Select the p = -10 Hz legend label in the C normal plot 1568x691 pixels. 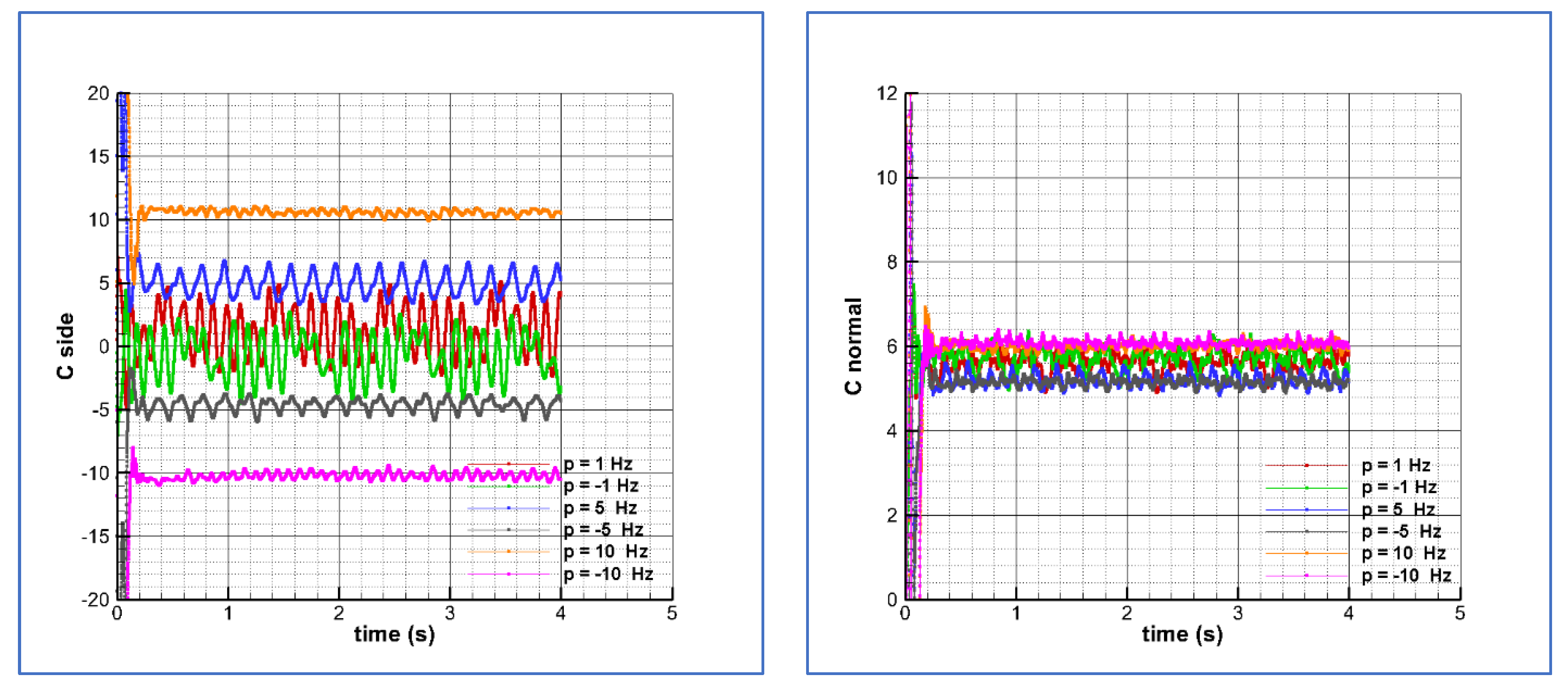click(x=1406, y=576)
